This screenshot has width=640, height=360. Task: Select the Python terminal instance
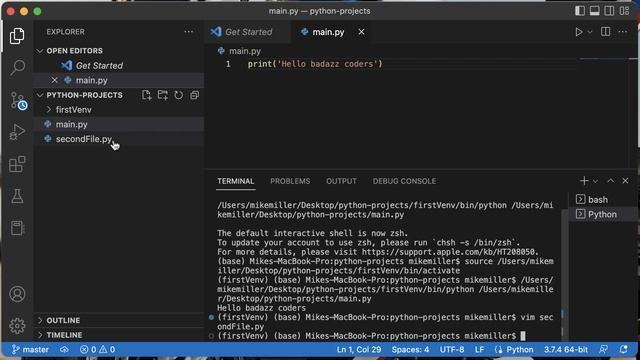603,214
